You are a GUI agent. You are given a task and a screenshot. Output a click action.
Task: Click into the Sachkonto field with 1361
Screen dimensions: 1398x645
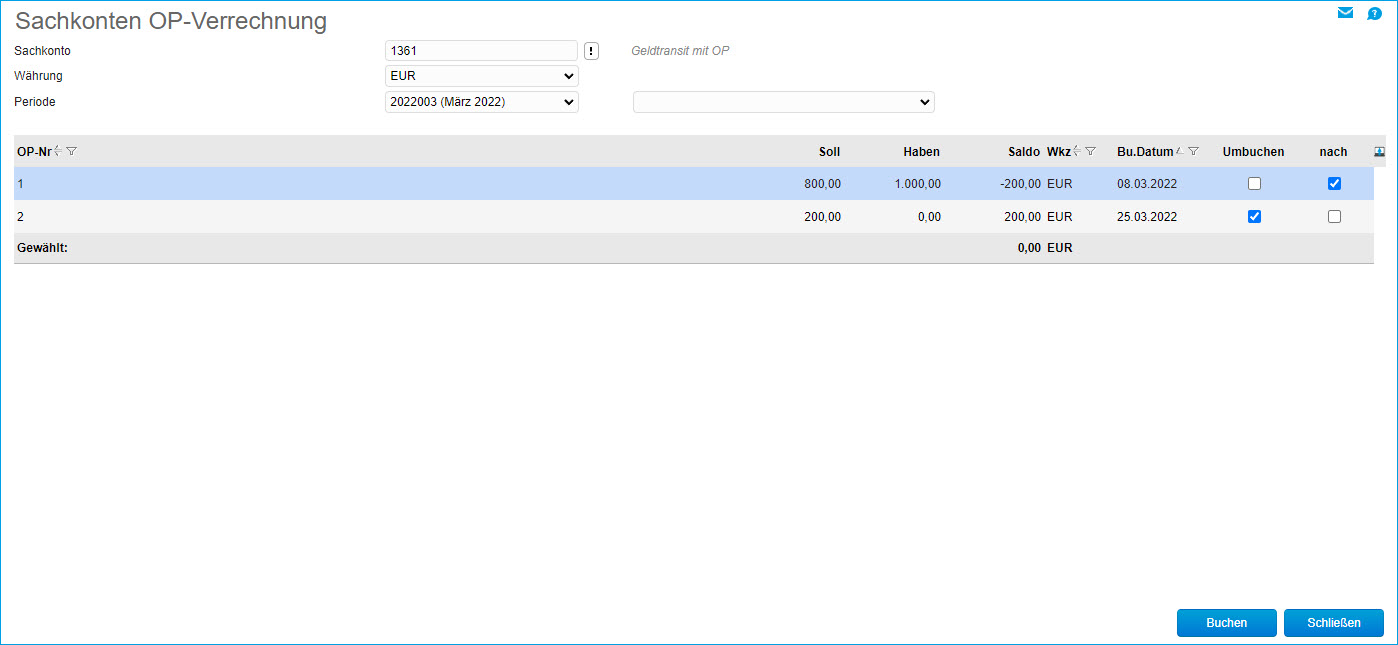point(480,51)
